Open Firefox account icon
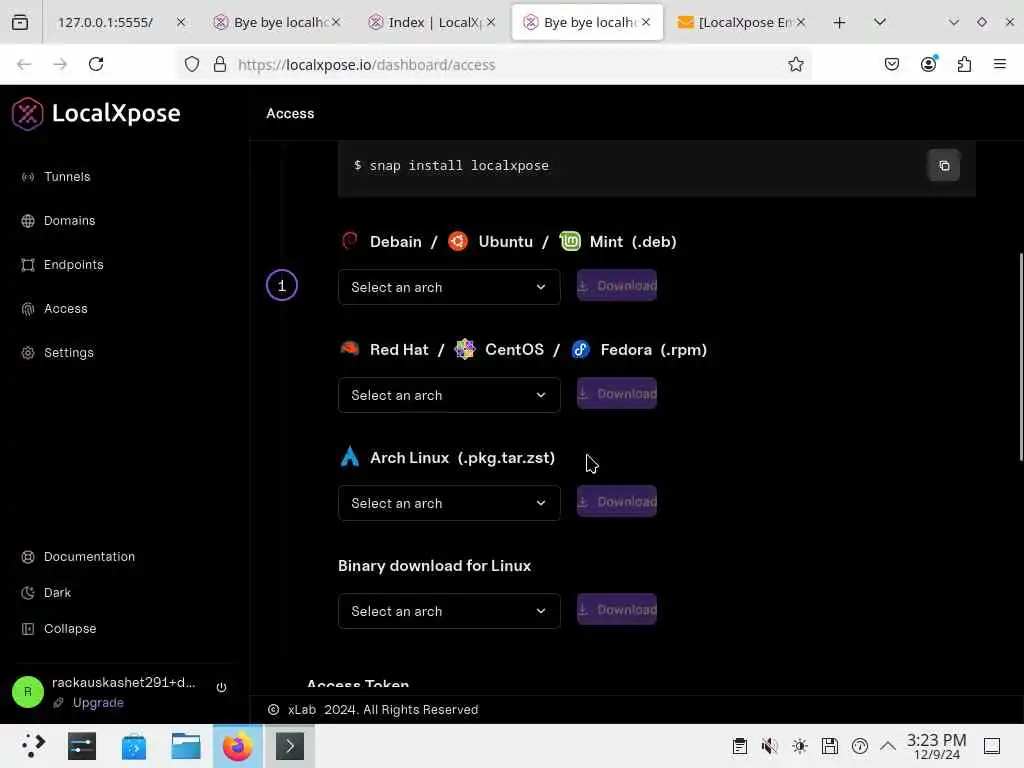 tap(928, 64)
